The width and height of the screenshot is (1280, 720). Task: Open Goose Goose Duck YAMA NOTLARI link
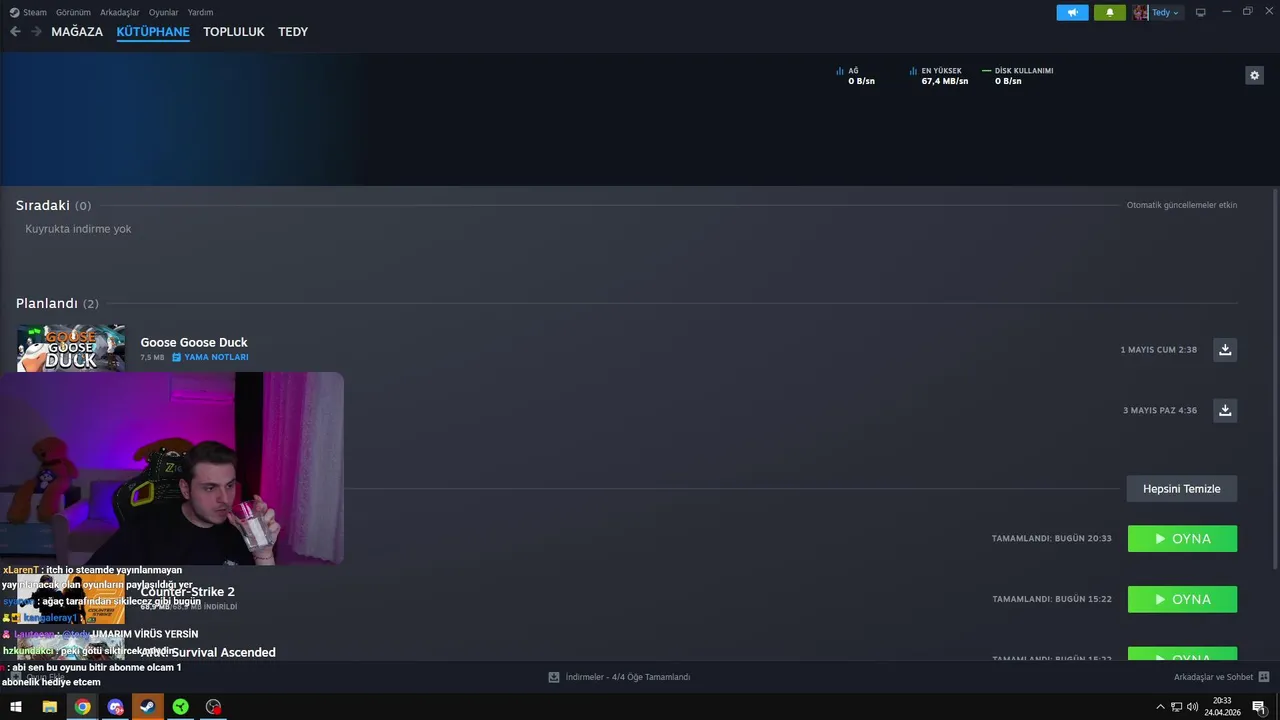click(210, 357)
